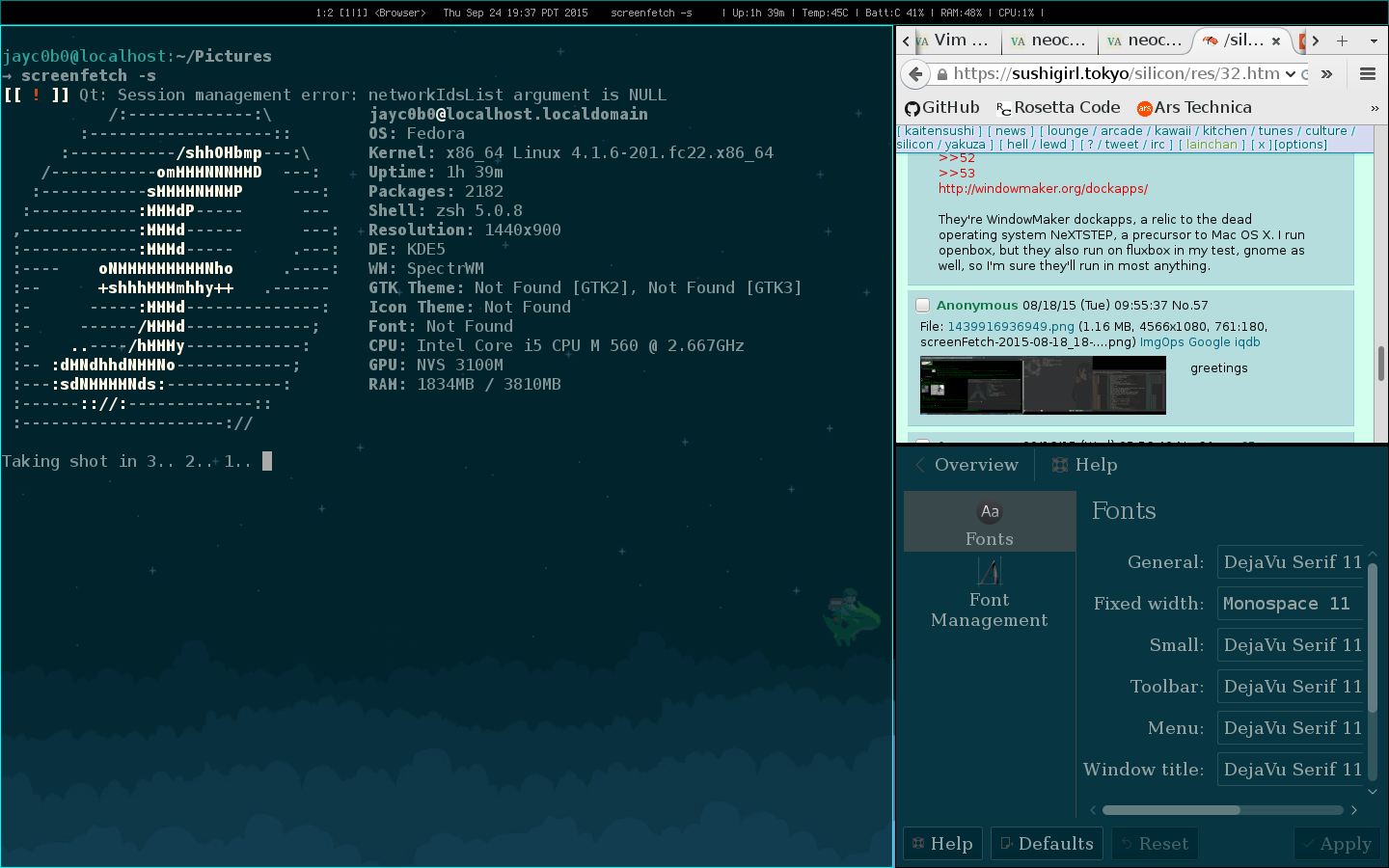Expand the list-all-tabs dropdown arrow
This screenshot has height=868, width=1389.
pyautogui.click(x=1374, y=41)
